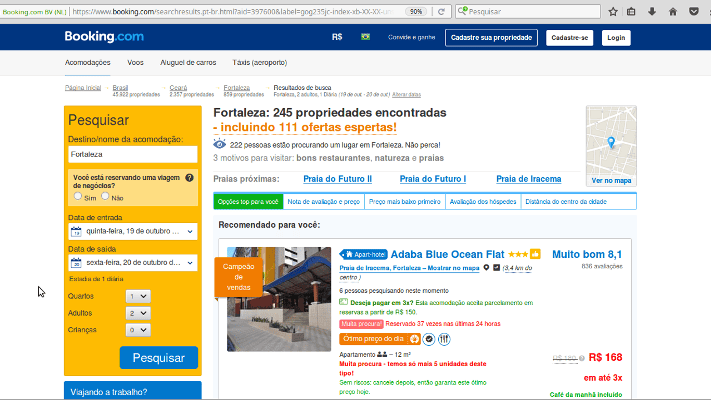711x400 pixels.
Task: Click the map thumbnail preview
Action: coord(611,141)
